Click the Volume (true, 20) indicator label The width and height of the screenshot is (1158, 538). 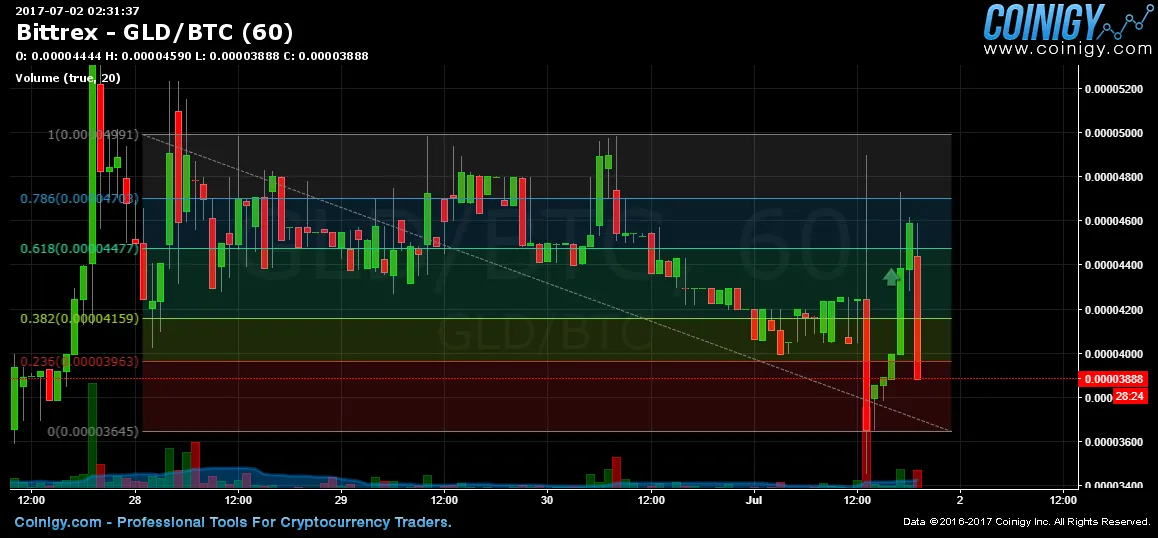point(68,78)
